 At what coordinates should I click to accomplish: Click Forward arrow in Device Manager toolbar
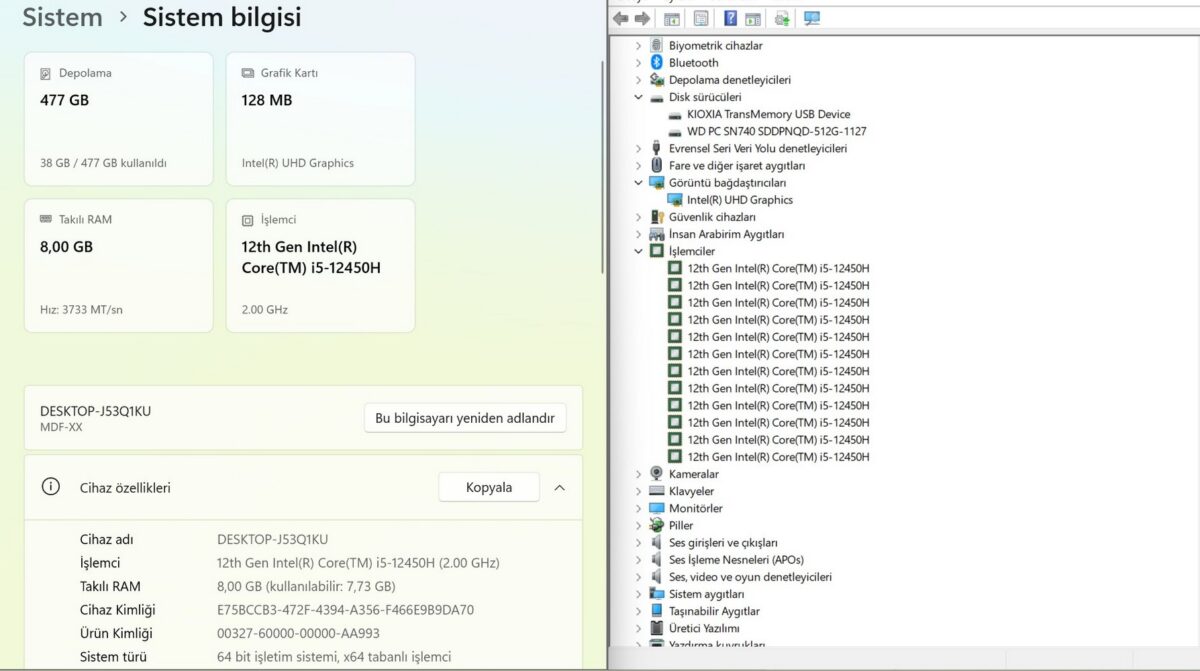(x=643, y=18)
